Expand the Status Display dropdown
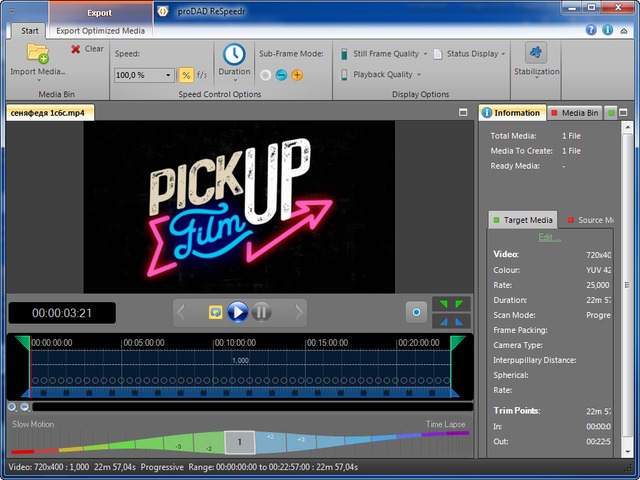This screenshot has width=640, height=480. coord(503,54)
